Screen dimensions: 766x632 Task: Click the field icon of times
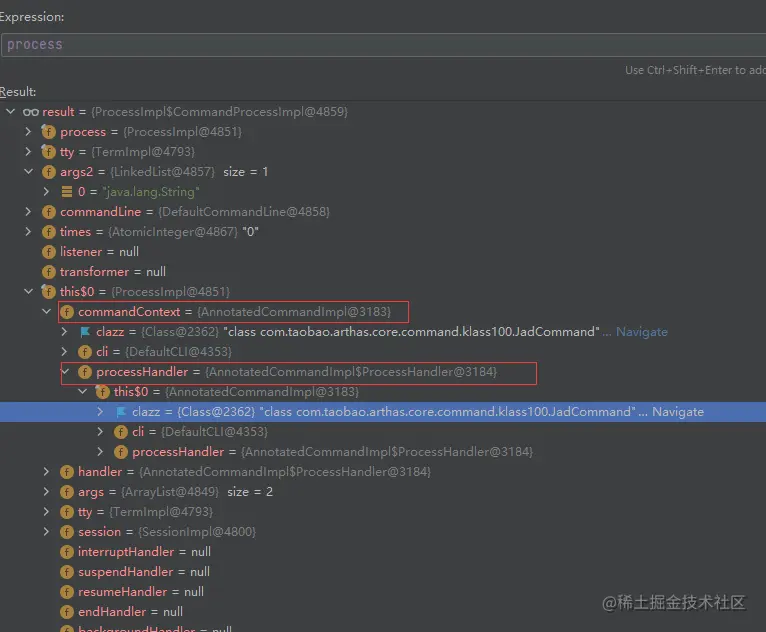[x=48, y=232]
